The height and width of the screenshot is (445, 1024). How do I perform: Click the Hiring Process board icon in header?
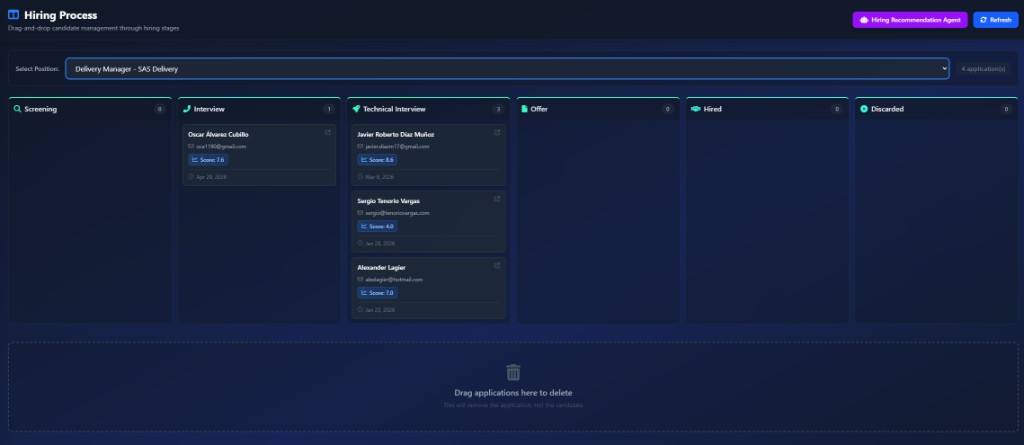pyautogui.click(x=13, y=14)
